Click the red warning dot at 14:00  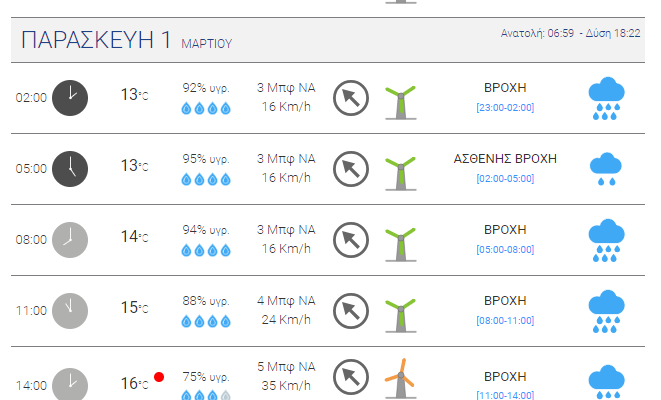[x=159, y=377]
